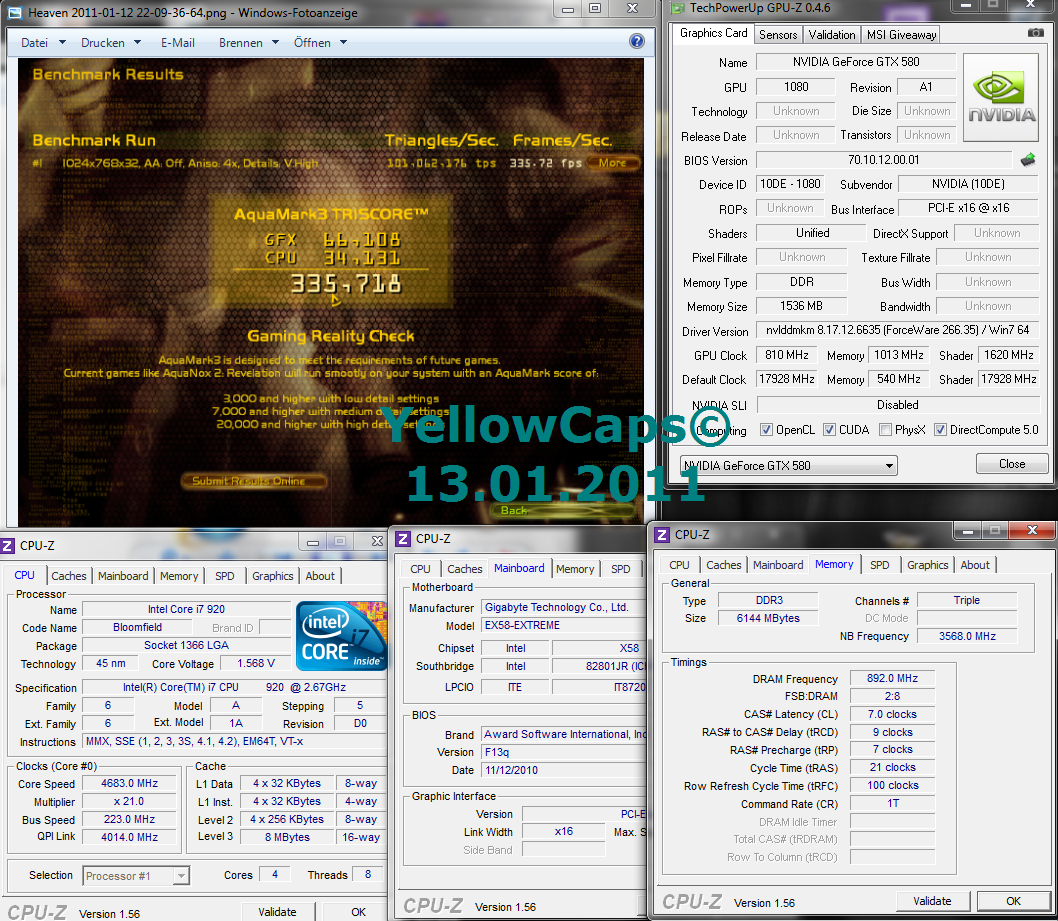
Task: Click the CAS# Latency value 7.0 clocks
Action: pos(892,714)
